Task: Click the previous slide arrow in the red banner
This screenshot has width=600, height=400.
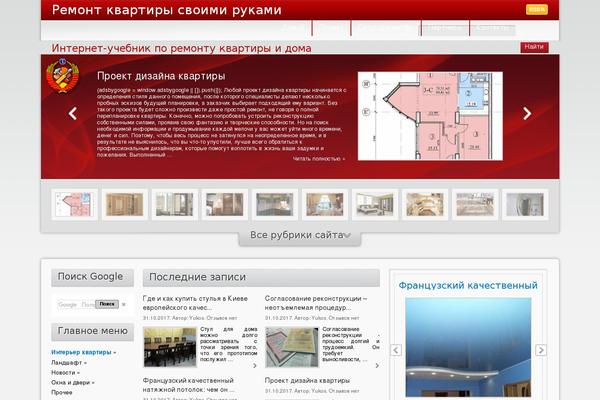Action: [73, 113]
